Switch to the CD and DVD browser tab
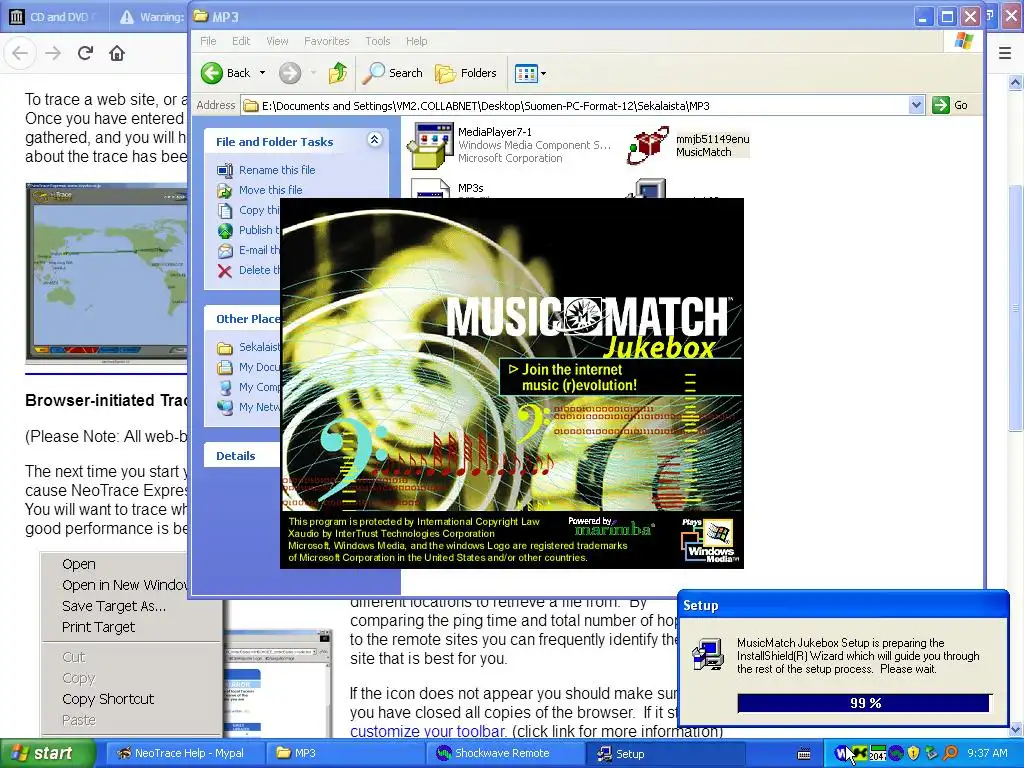The height and width of the screenshot is (768, 1024). [54, 16]
